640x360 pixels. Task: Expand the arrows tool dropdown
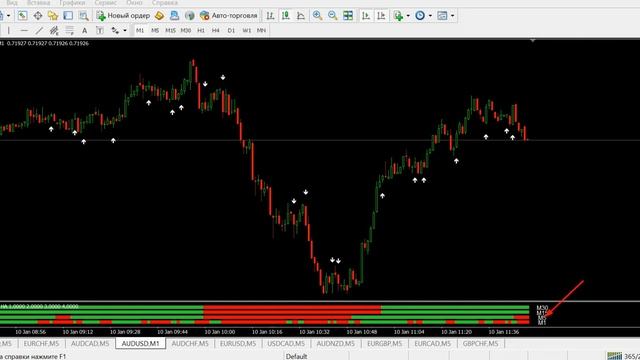point(125,31)
